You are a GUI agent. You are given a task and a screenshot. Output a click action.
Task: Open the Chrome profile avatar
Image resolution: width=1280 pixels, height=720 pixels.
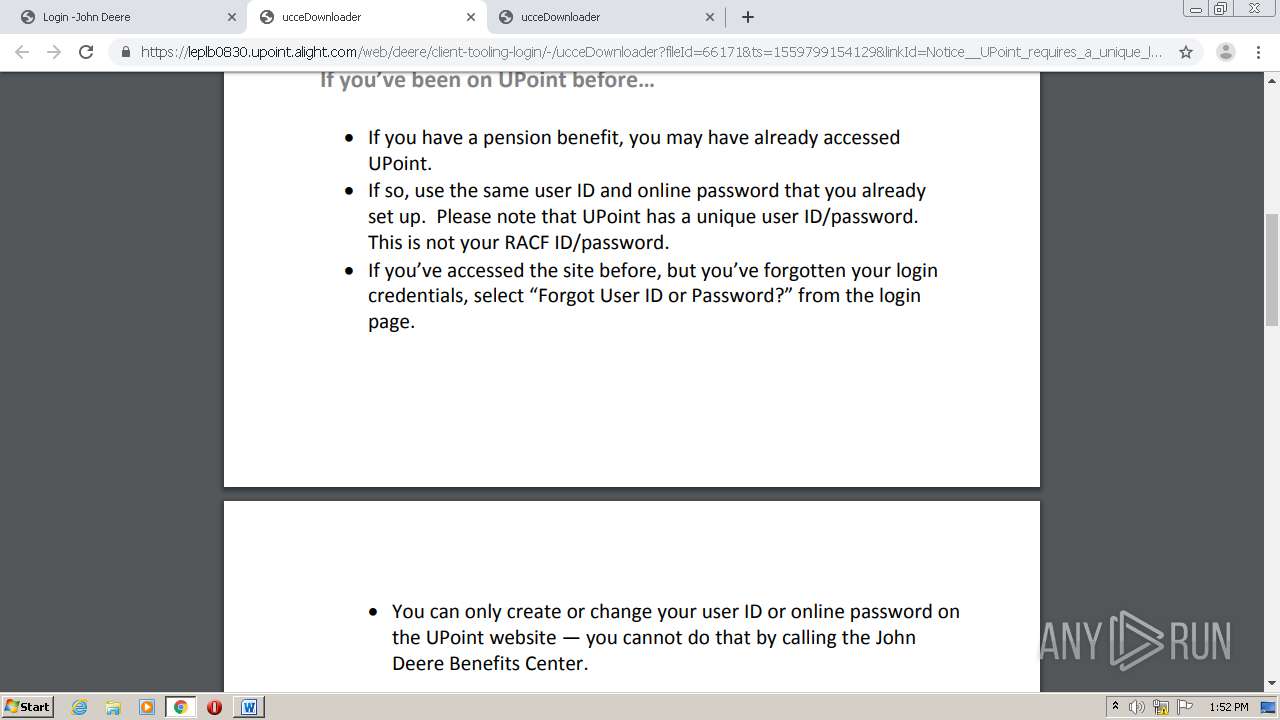click(1226, 52)
